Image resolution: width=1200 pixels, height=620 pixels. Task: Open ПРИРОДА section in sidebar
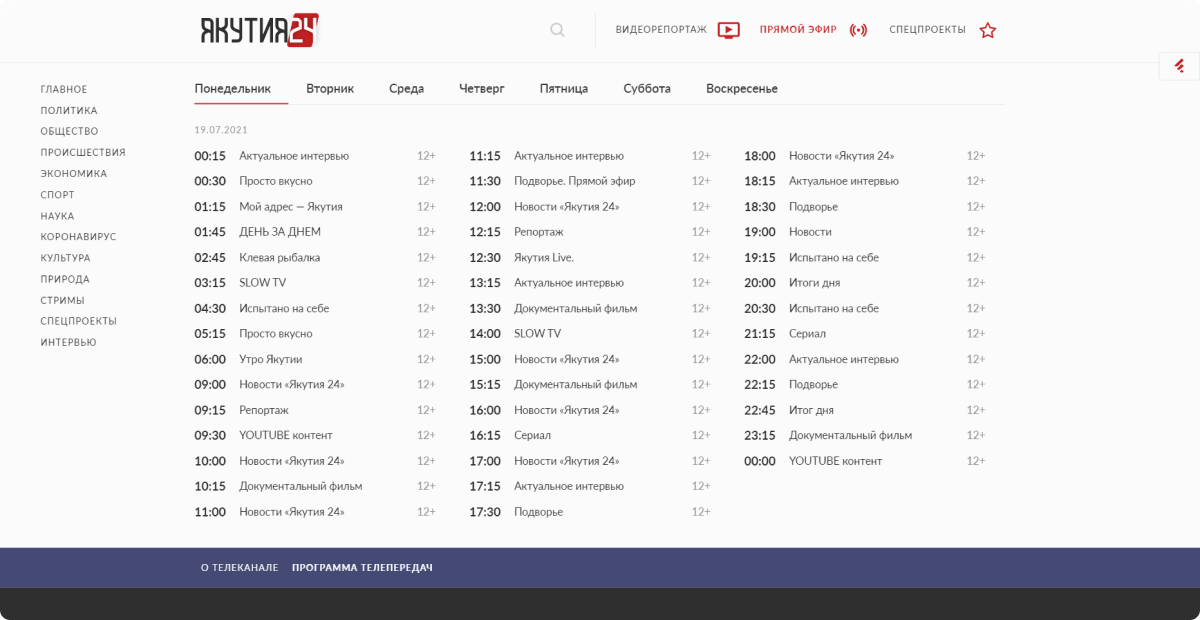pyautogui.click(x=65, y=279)
